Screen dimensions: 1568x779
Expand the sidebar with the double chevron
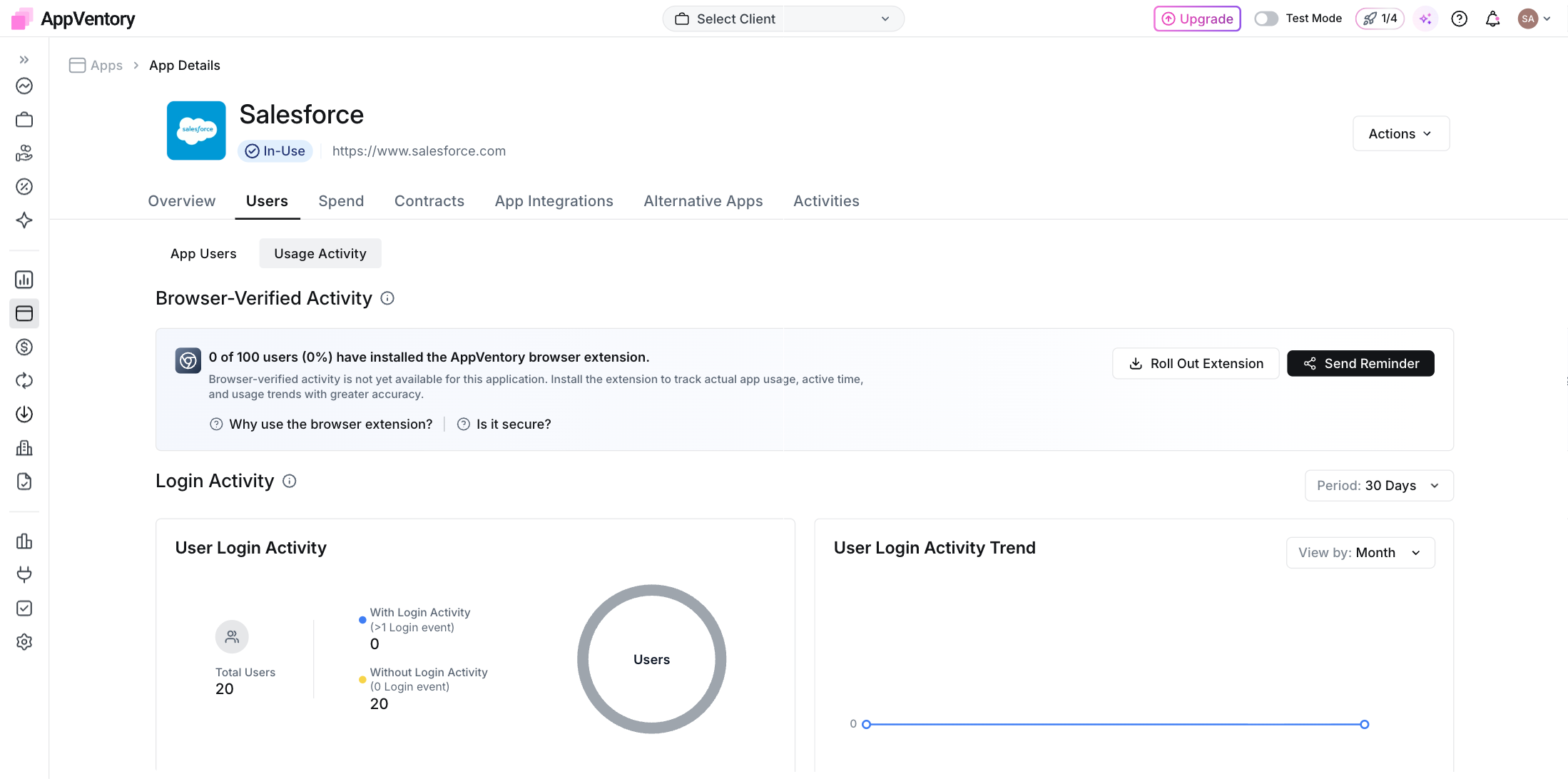click(x=24, y=60)
